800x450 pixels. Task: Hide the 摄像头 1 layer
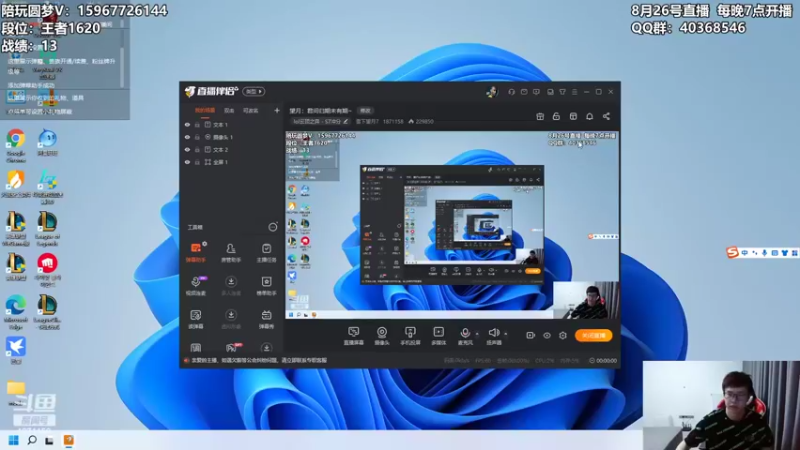pos(187,137)
